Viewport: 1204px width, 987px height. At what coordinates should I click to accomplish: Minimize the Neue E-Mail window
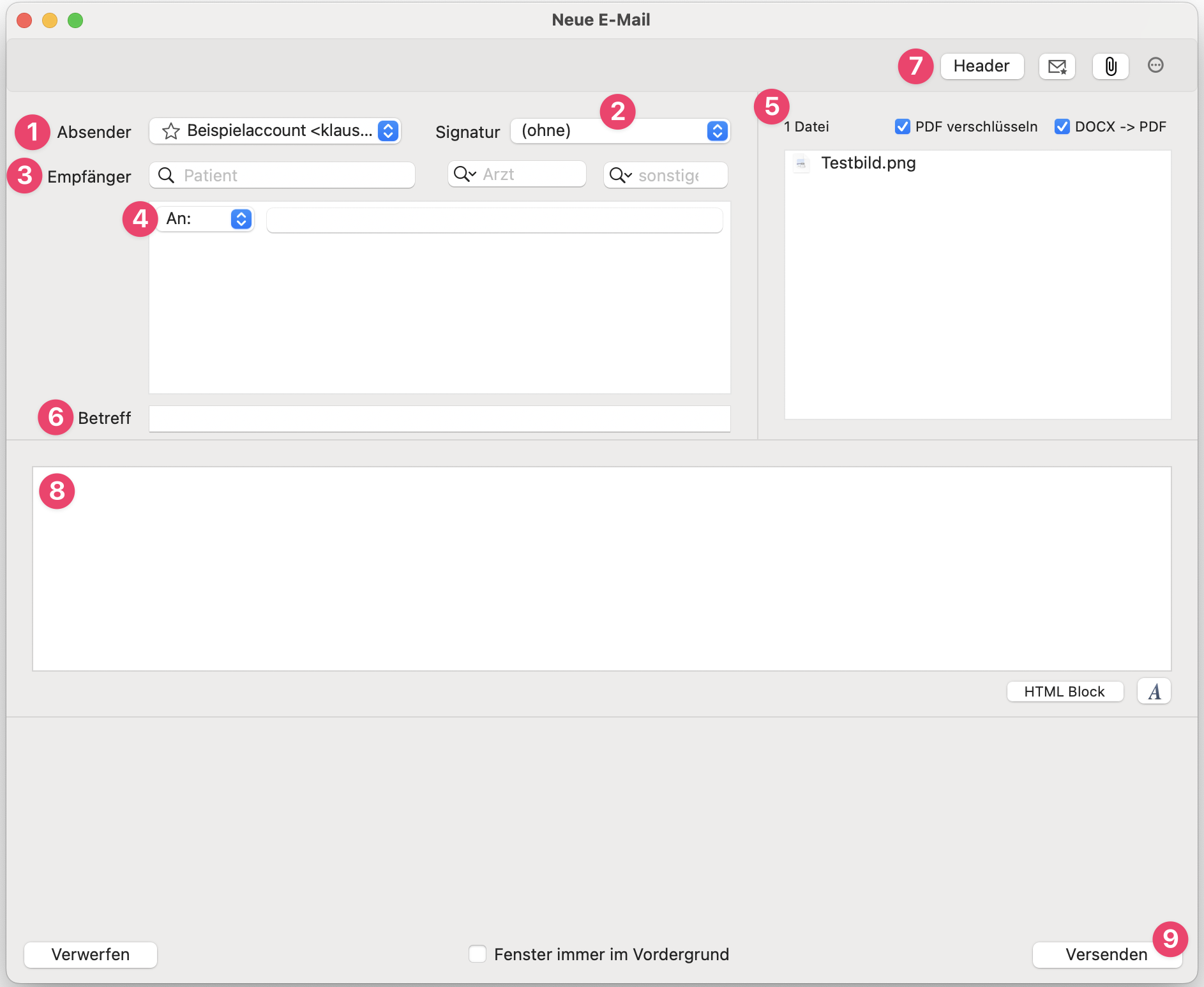[x=50, y=20]
